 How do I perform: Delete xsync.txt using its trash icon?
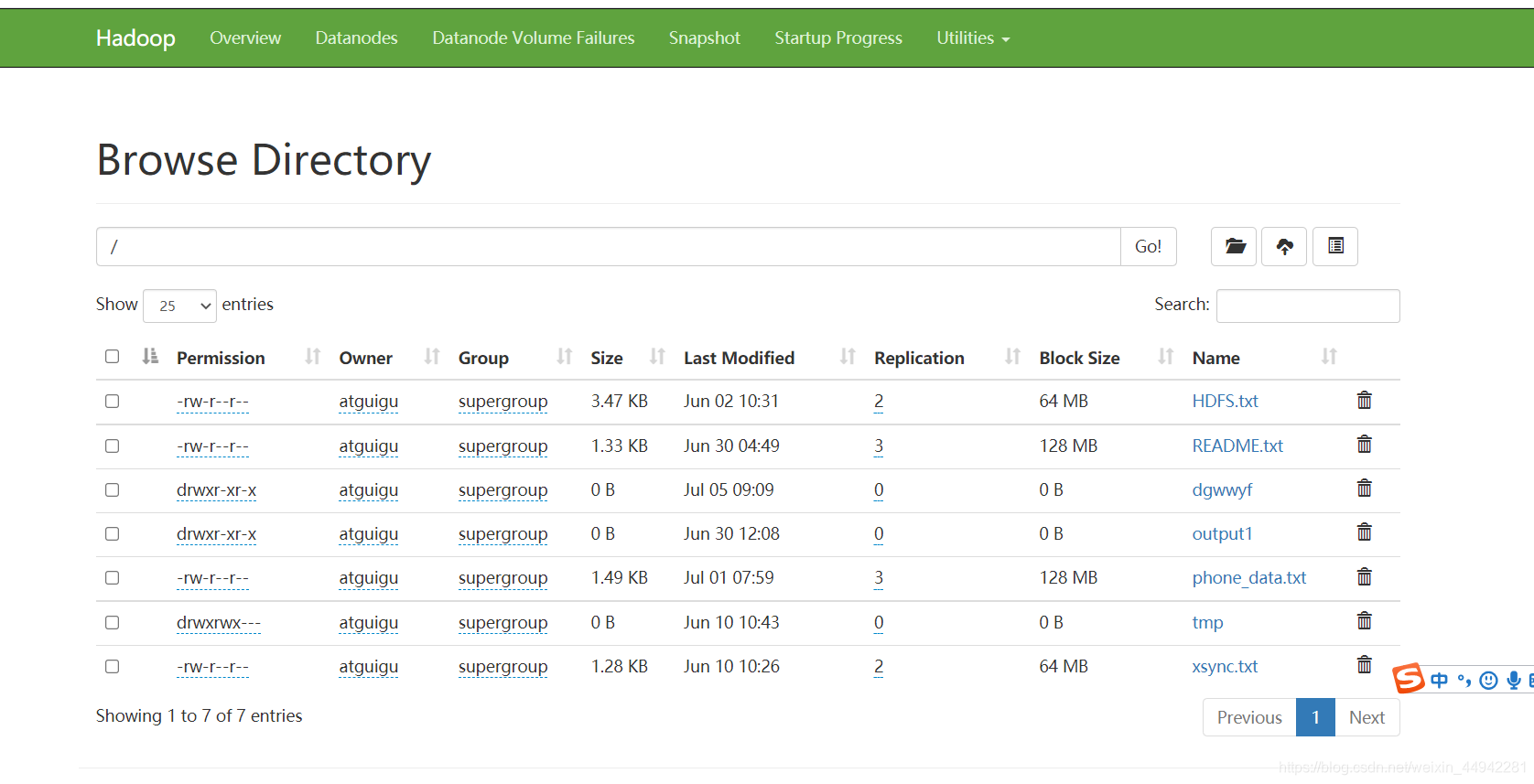(1364, 665)
